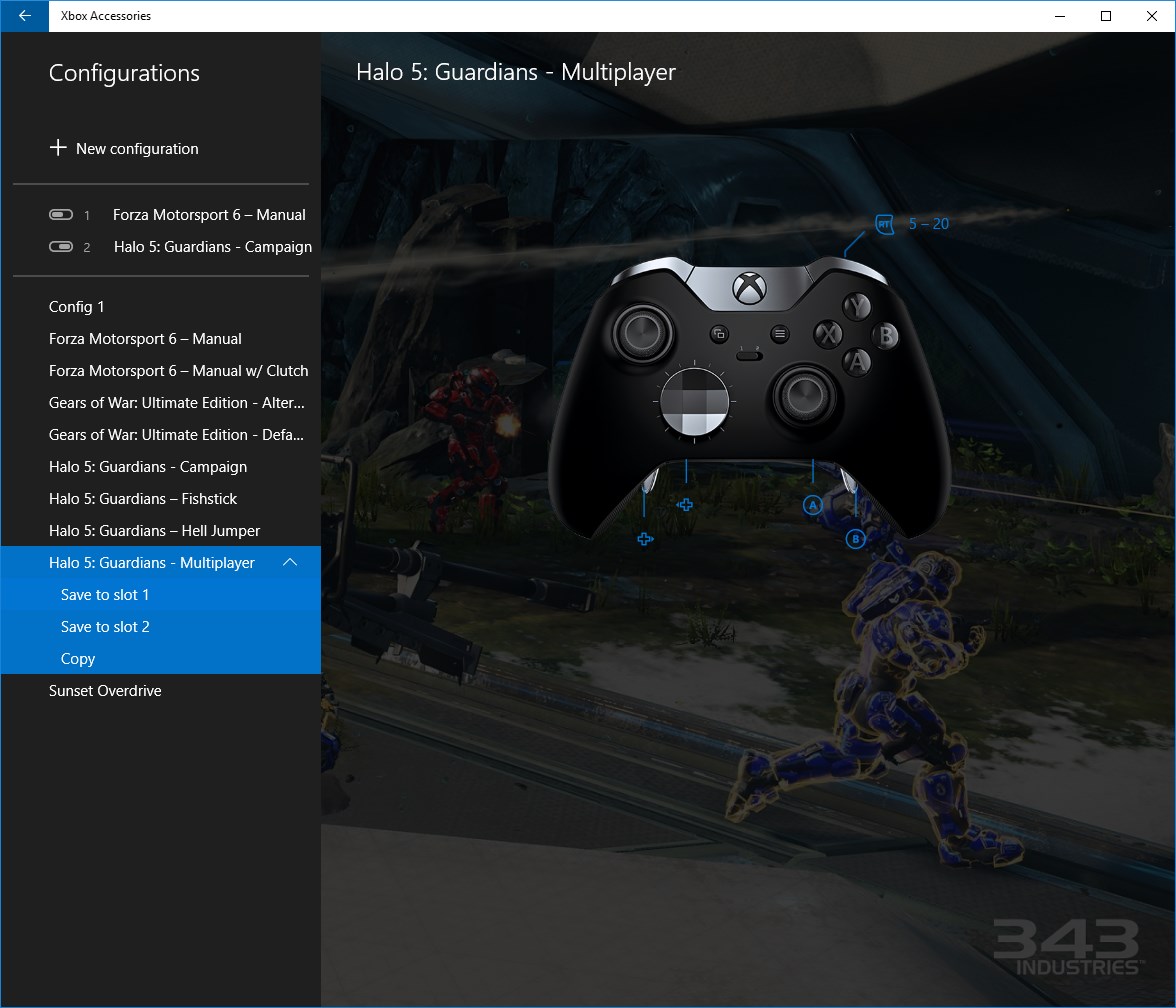Select Save to slot 2
Screen dimensions: 1176x1008
click(160, 627)
